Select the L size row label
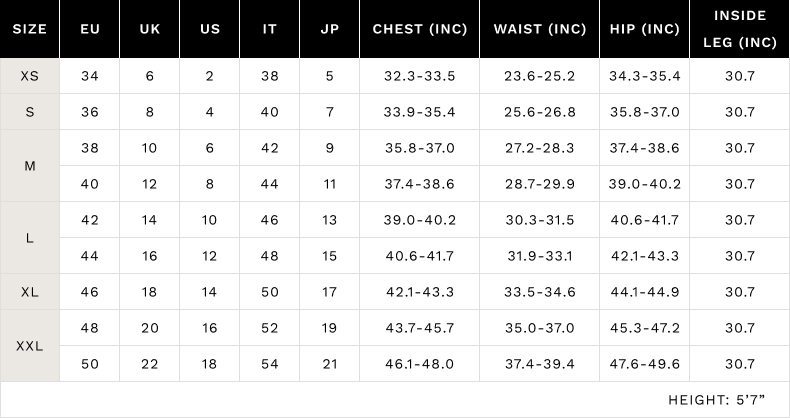The height and width of the screenshot is (418, 790). [x=30, y=238]
